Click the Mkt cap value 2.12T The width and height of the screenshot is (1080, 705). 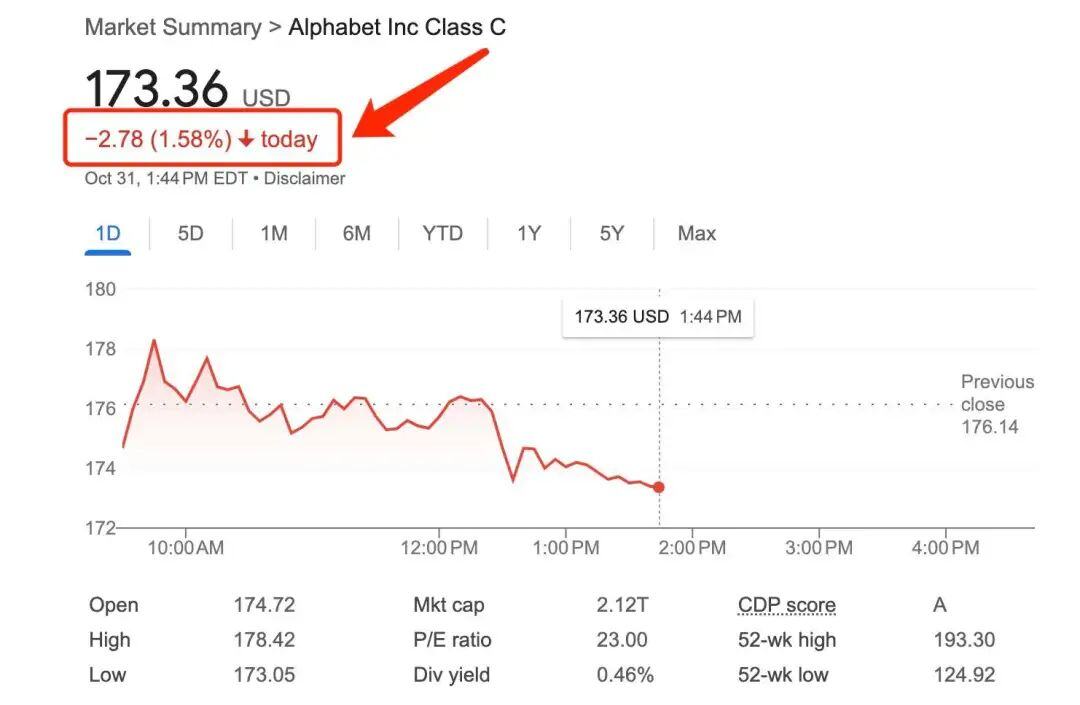pos(623,604)
